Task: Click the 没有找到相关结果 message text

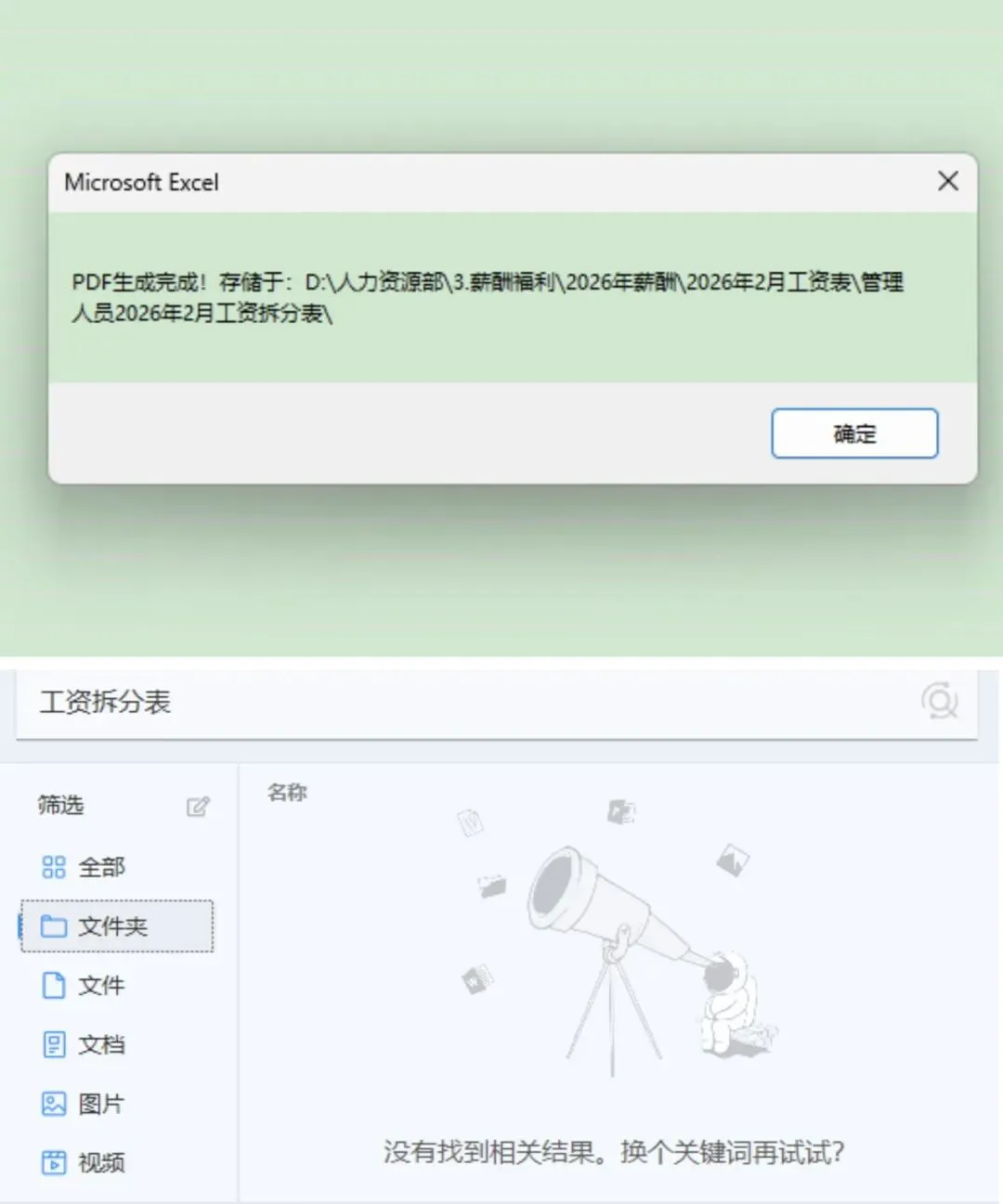Action: (488, 1152)
